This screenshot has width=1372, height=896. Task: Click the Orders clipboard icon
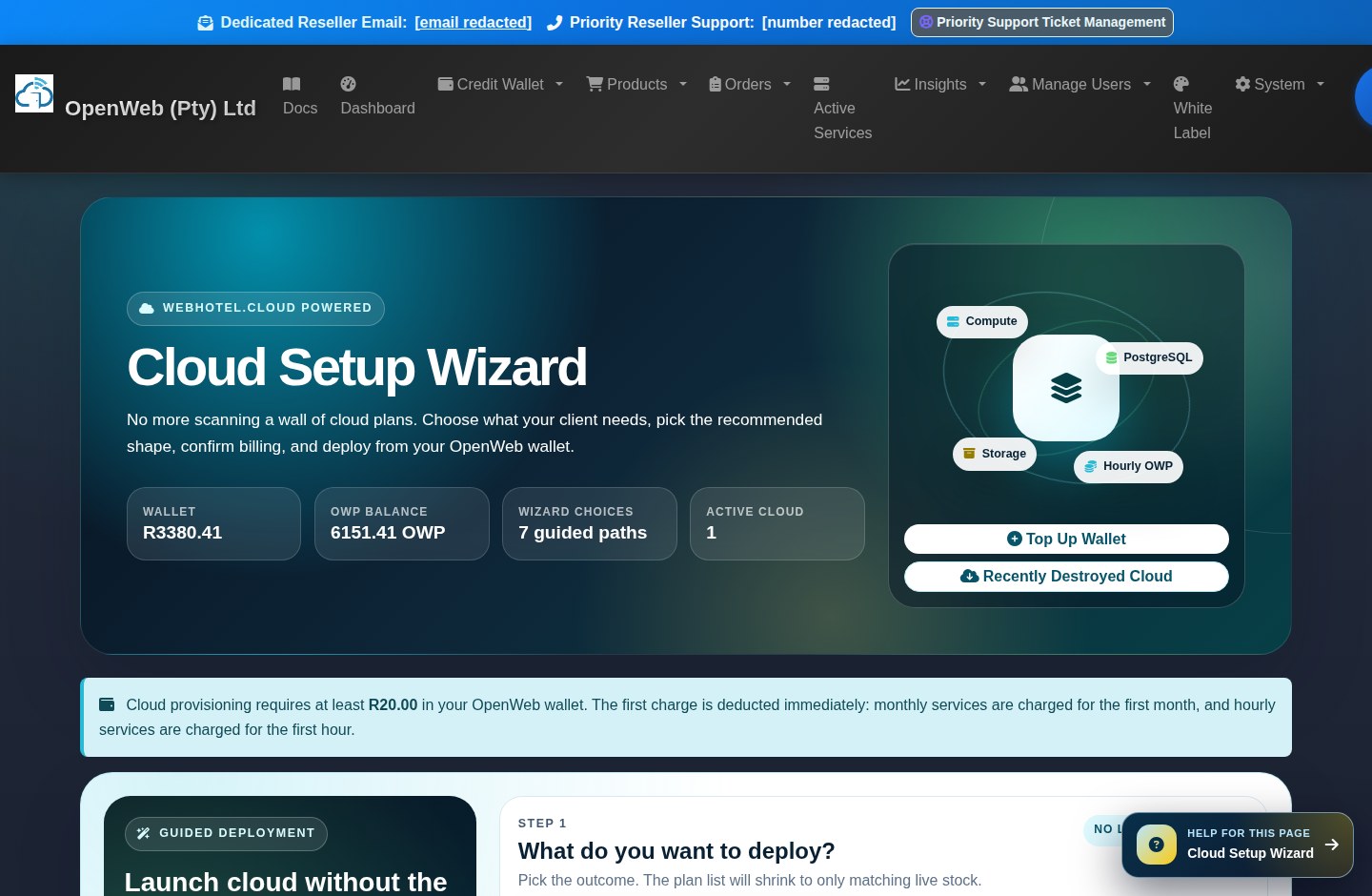(715, 84)
